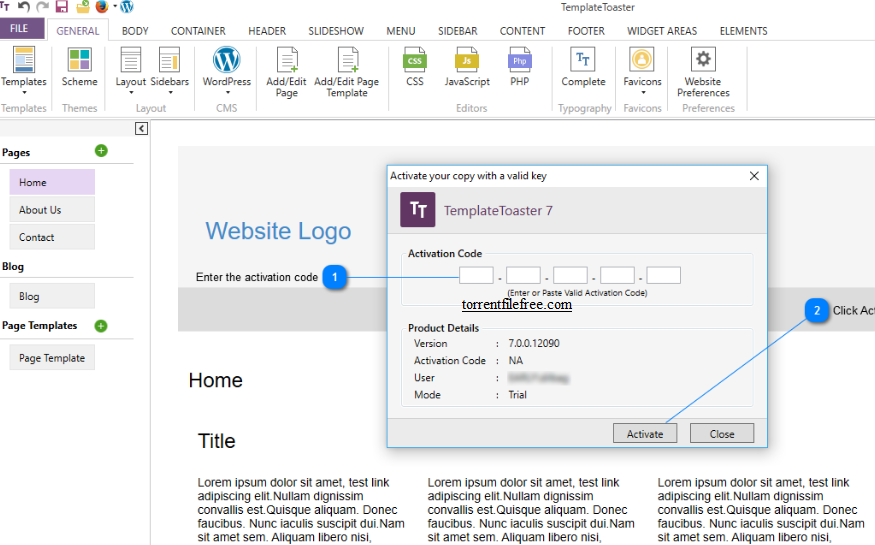Screen dimensions: 875x545
Task: Open the browser preview dropdown arrow
Action: (115, 6)
